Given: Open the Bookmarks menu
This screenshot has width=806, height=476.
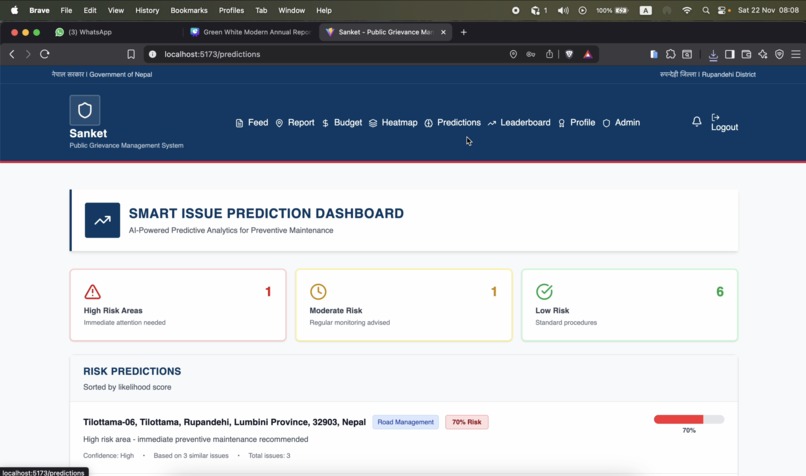Looking at the screenshot, I should [189, 10].
